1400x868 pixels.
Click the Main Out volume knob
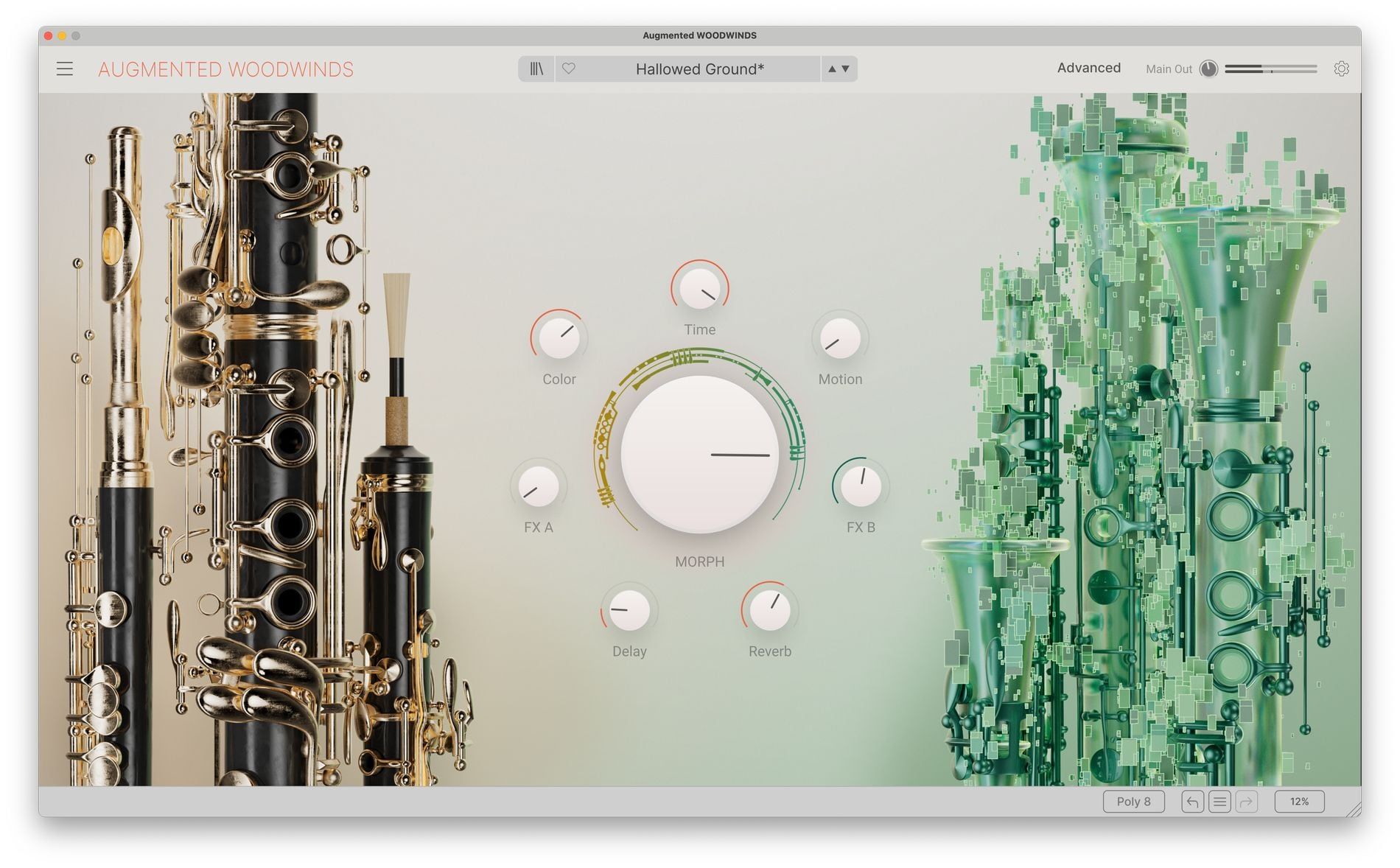(1208, 69)
